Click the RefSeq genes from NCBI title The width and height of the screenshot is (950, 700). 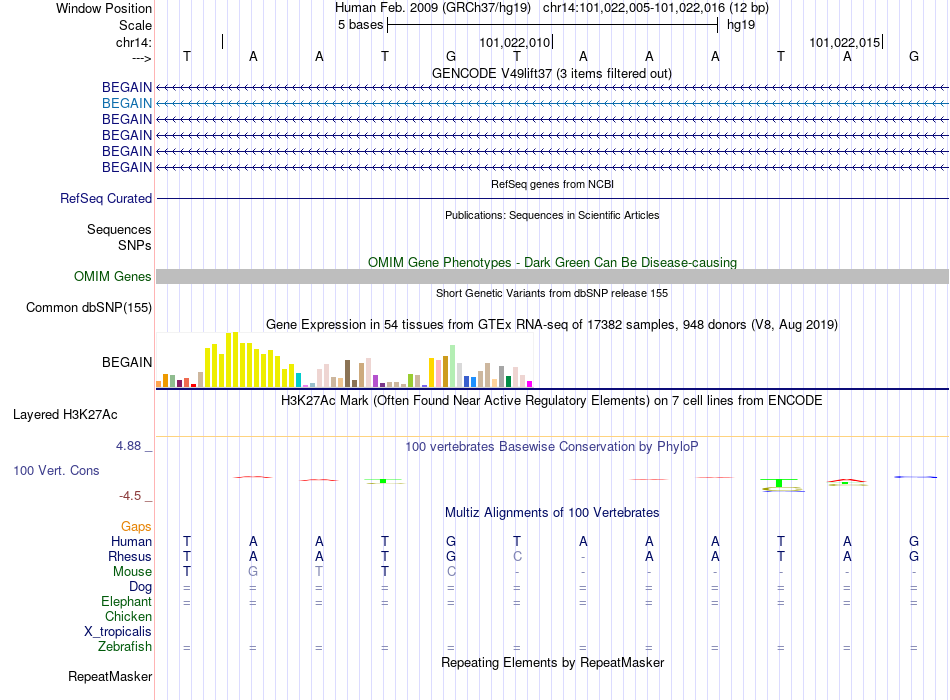click(553, 184)
